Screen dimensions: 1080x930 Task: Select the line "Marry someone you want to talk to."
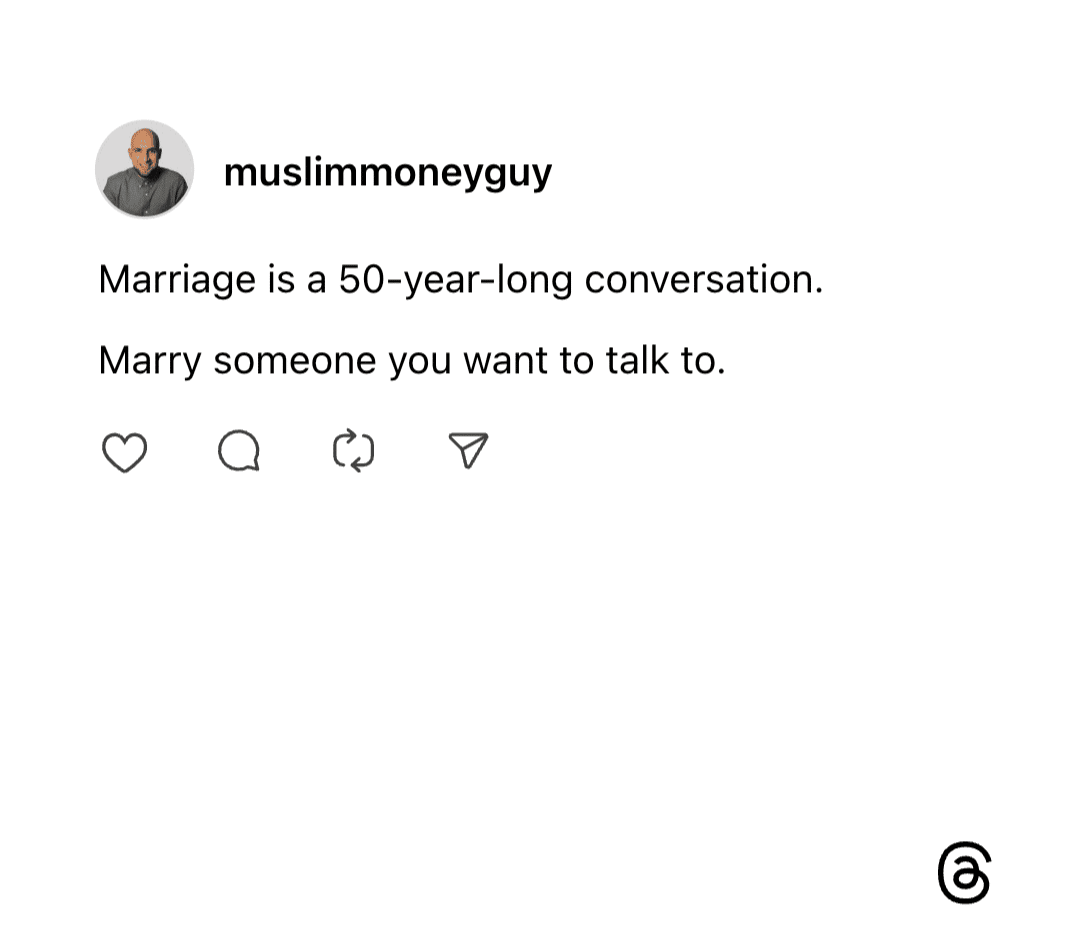click(x=412, y=361)
